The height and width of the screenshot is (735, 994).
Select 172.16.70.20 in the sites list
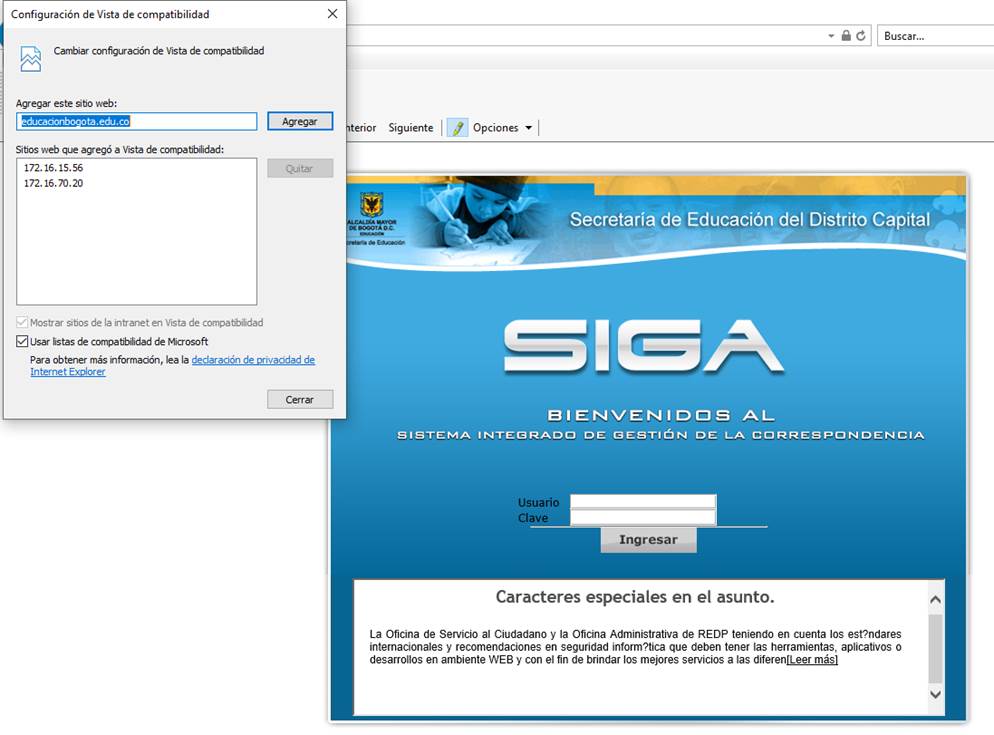54,183
